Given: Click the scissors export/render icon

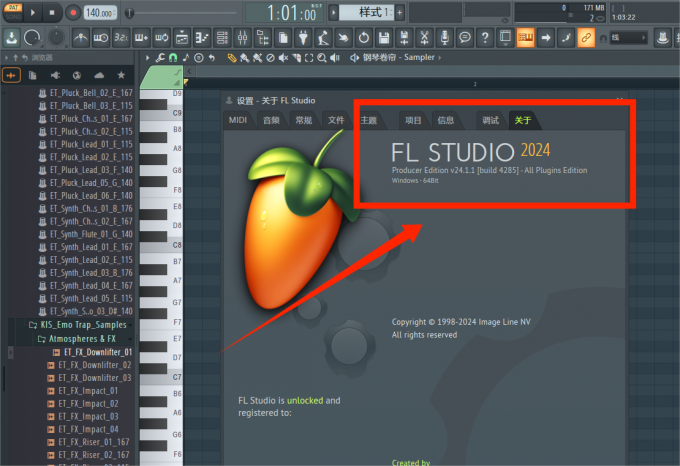Looking at the screenshot, I should click(424, 38).
